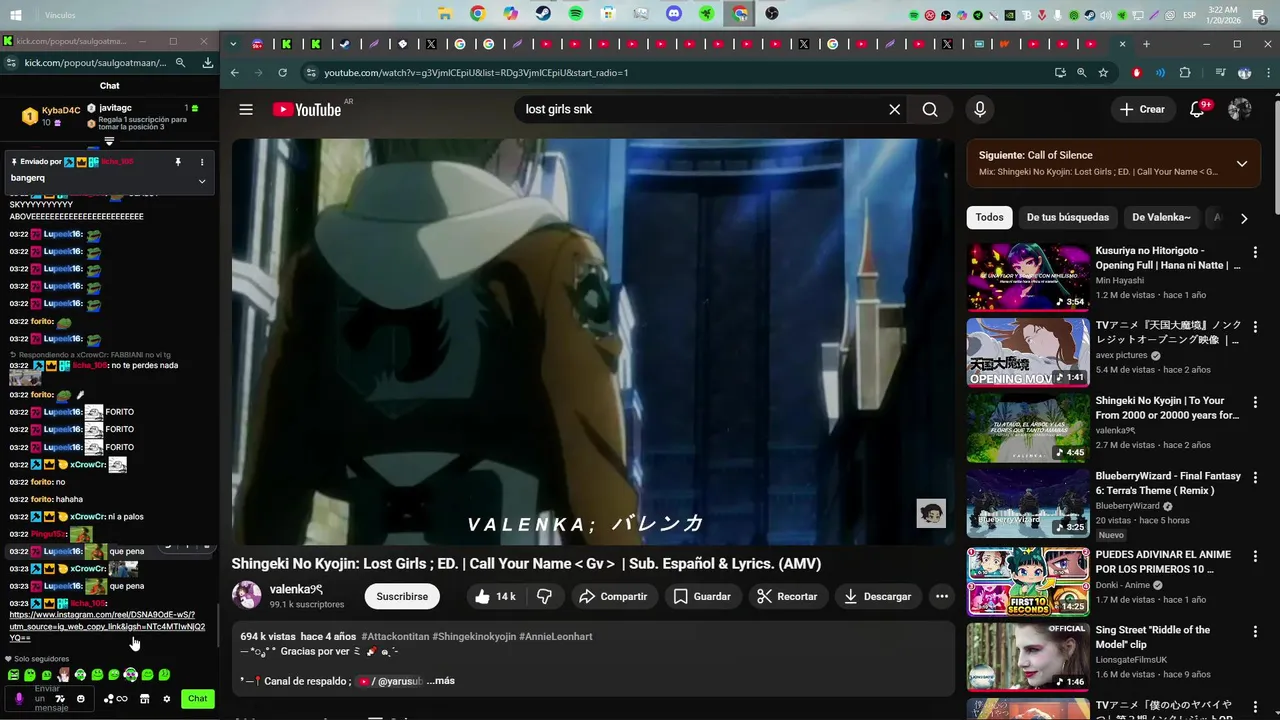
Task: Click the purple microphone in Kick chat
Action: point(18,698)
